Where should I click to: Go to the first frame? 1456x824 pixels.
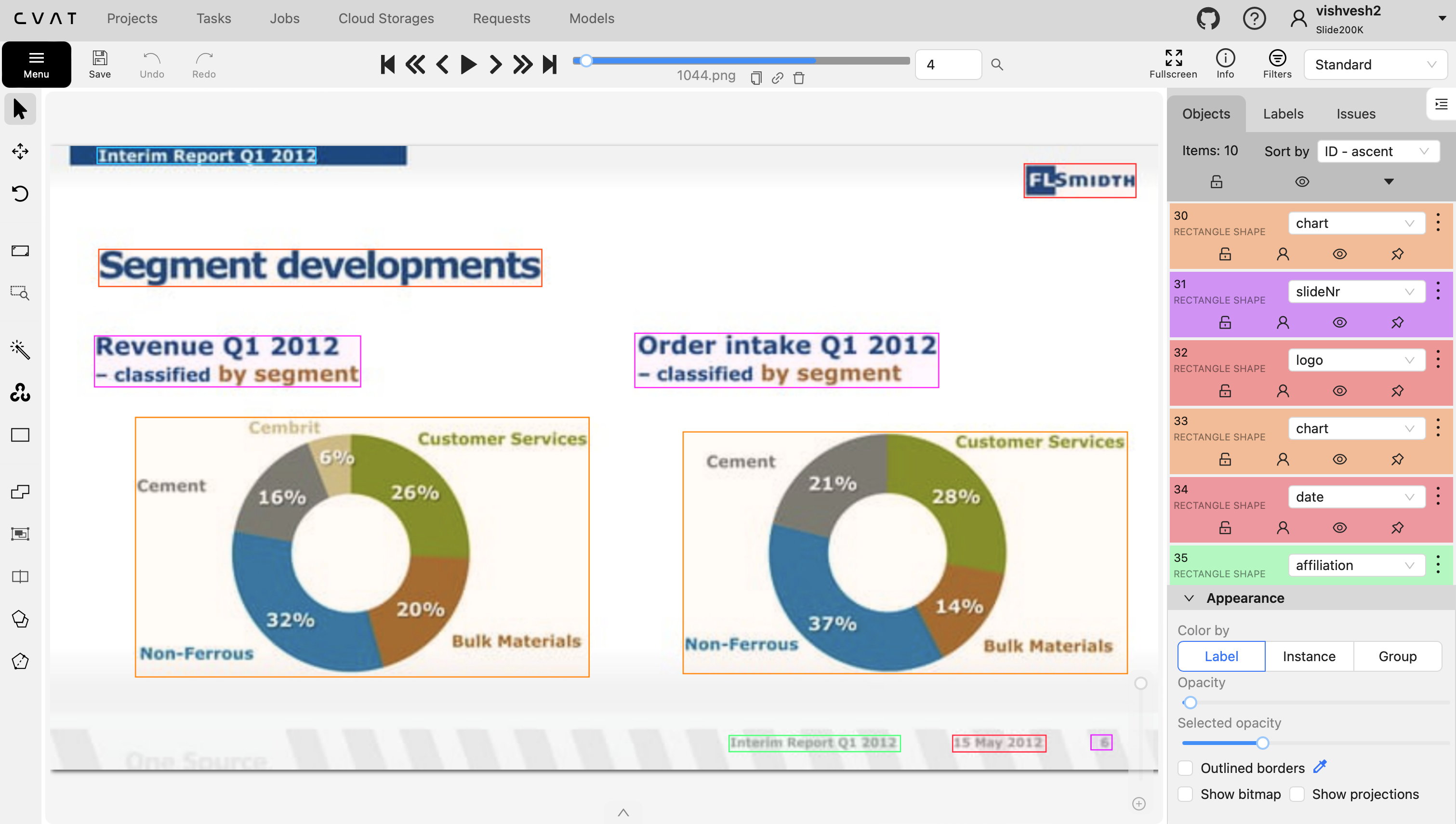(387, 64)
